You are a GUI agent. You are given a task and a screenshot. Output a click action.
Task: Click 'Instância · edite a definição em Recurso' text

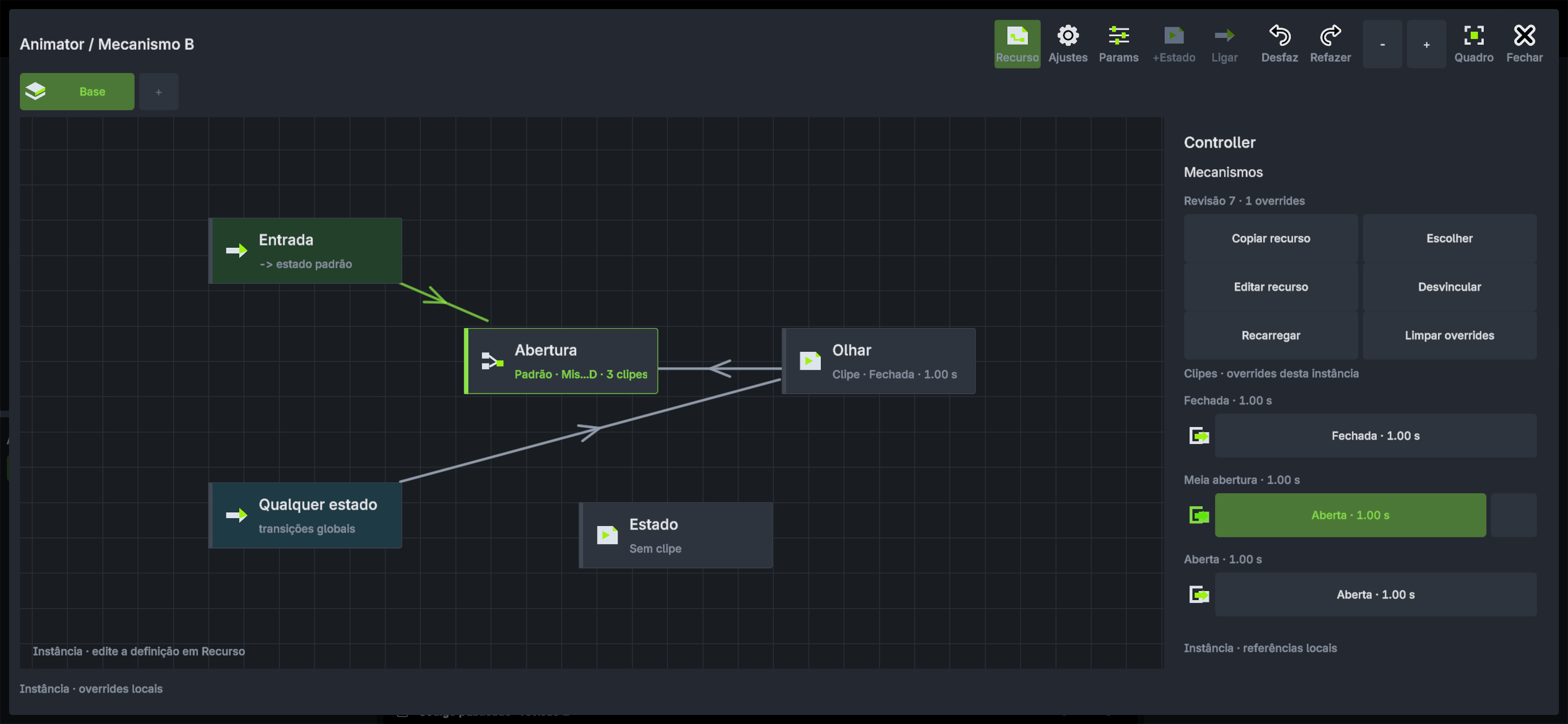[x=139, y=651]
